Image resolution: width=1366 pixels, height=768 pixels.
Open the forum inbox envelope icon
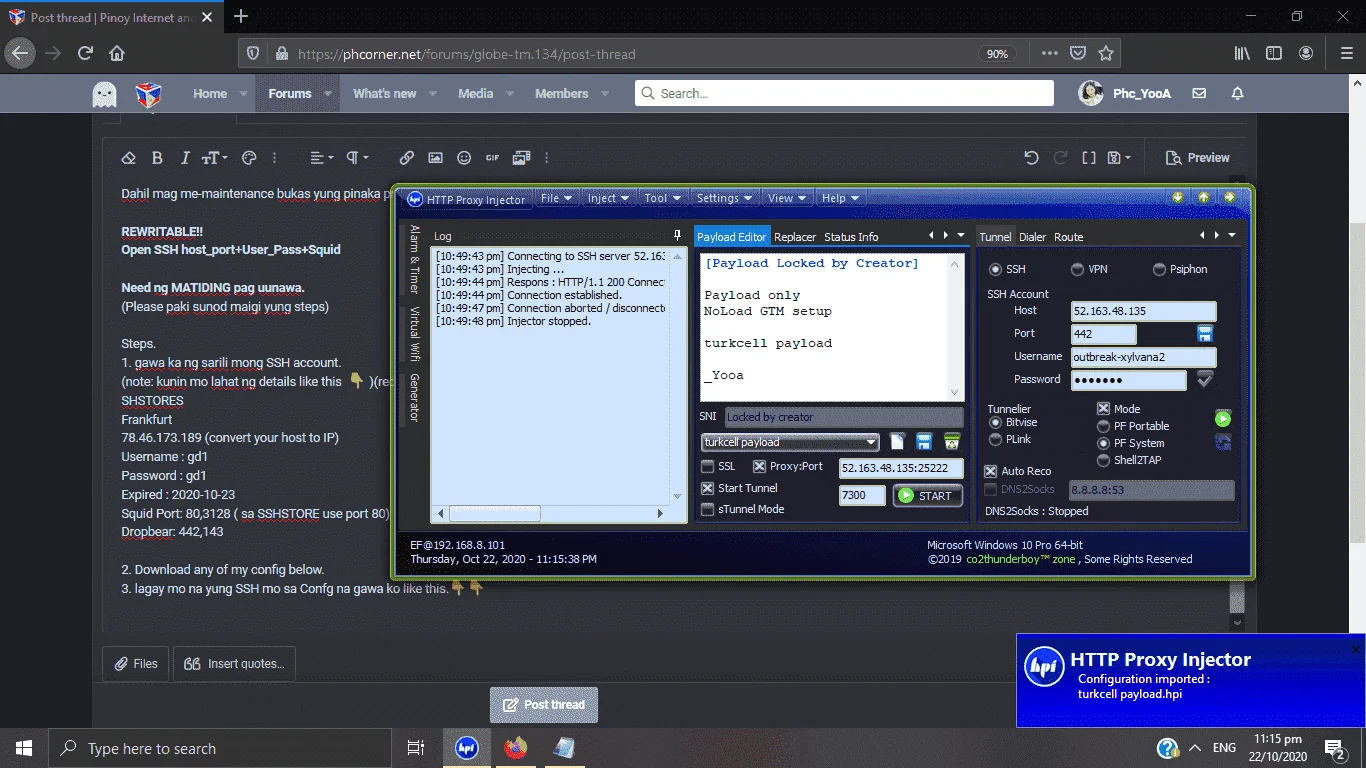tap(1199, 93)
